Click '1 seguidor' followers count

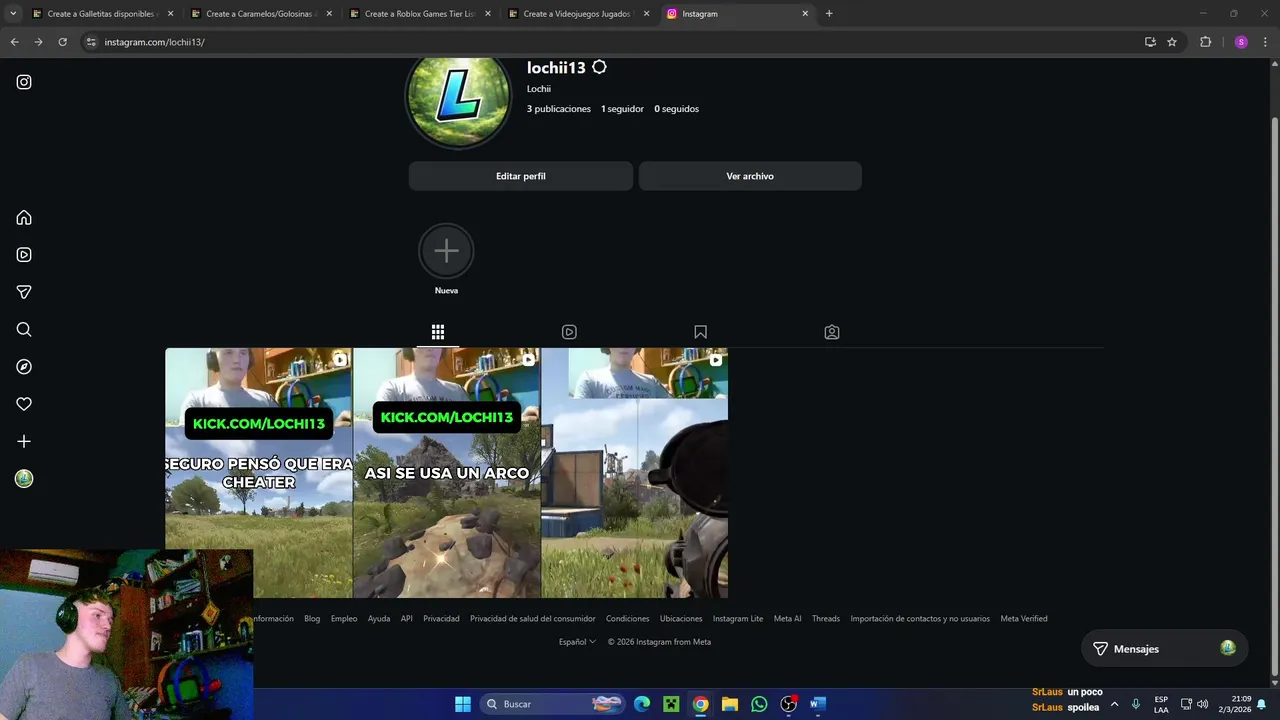click(x=622, y=109)
